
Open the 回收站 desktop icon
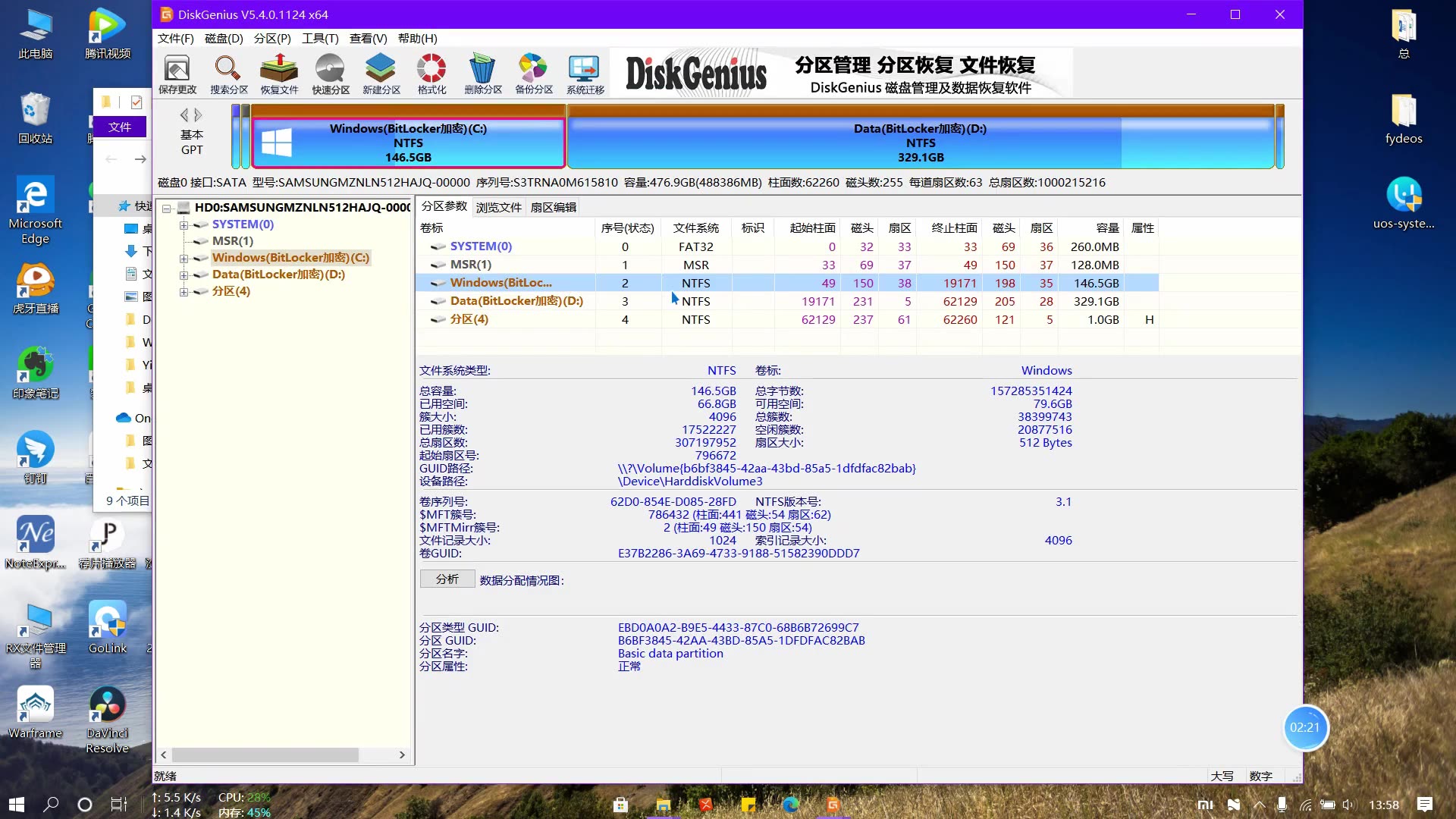[35, 119]
